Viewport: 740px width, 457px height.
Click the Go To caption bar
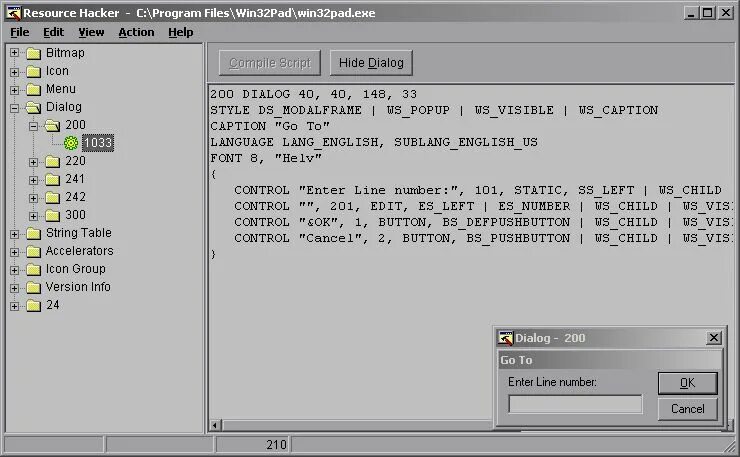point(610,360)
